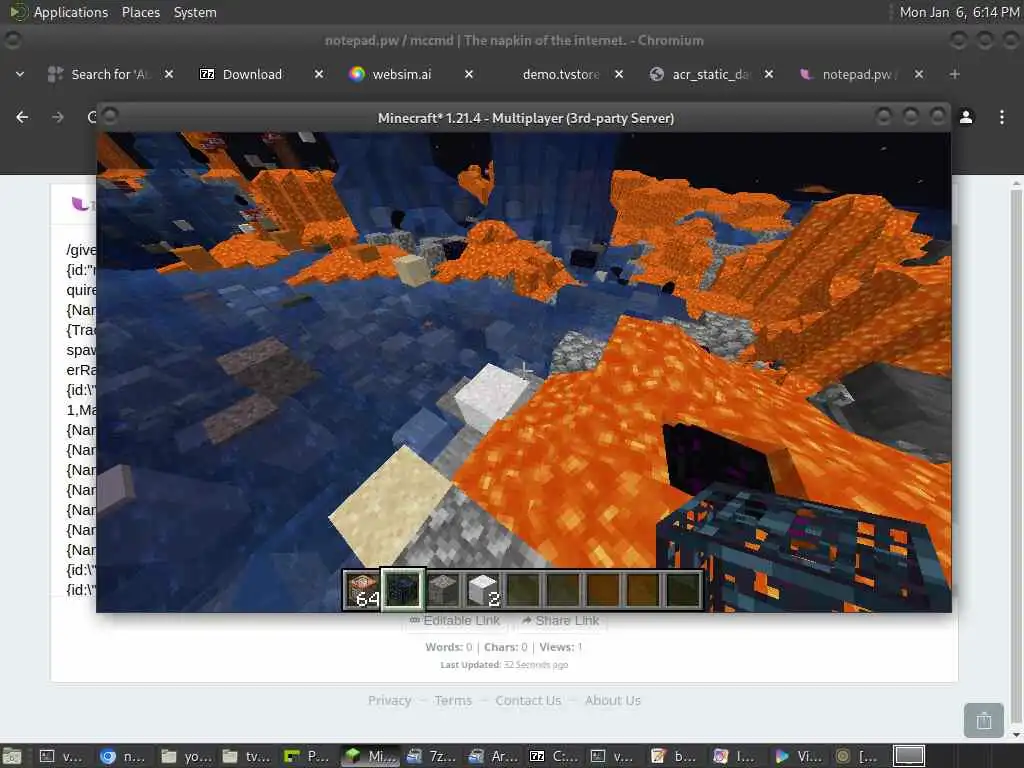Switch to the '[...' taskbar item
1024x768 pixels.
pyautogui.click(x=859, y=756)
